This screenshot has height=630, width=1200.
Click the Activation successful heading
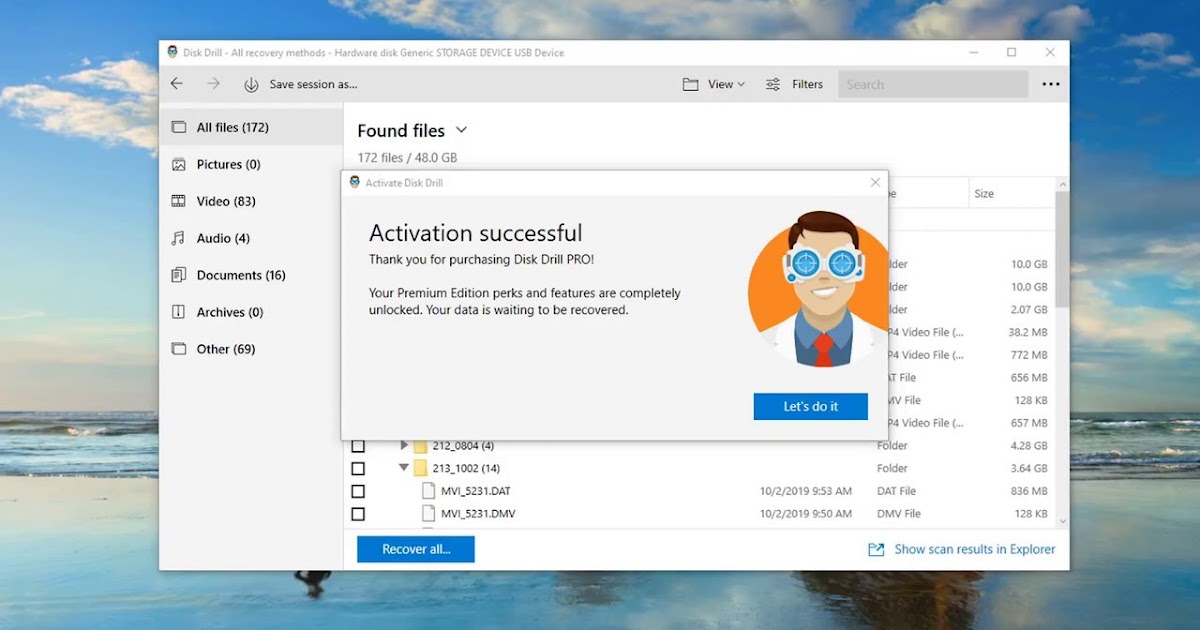(475, 233)
